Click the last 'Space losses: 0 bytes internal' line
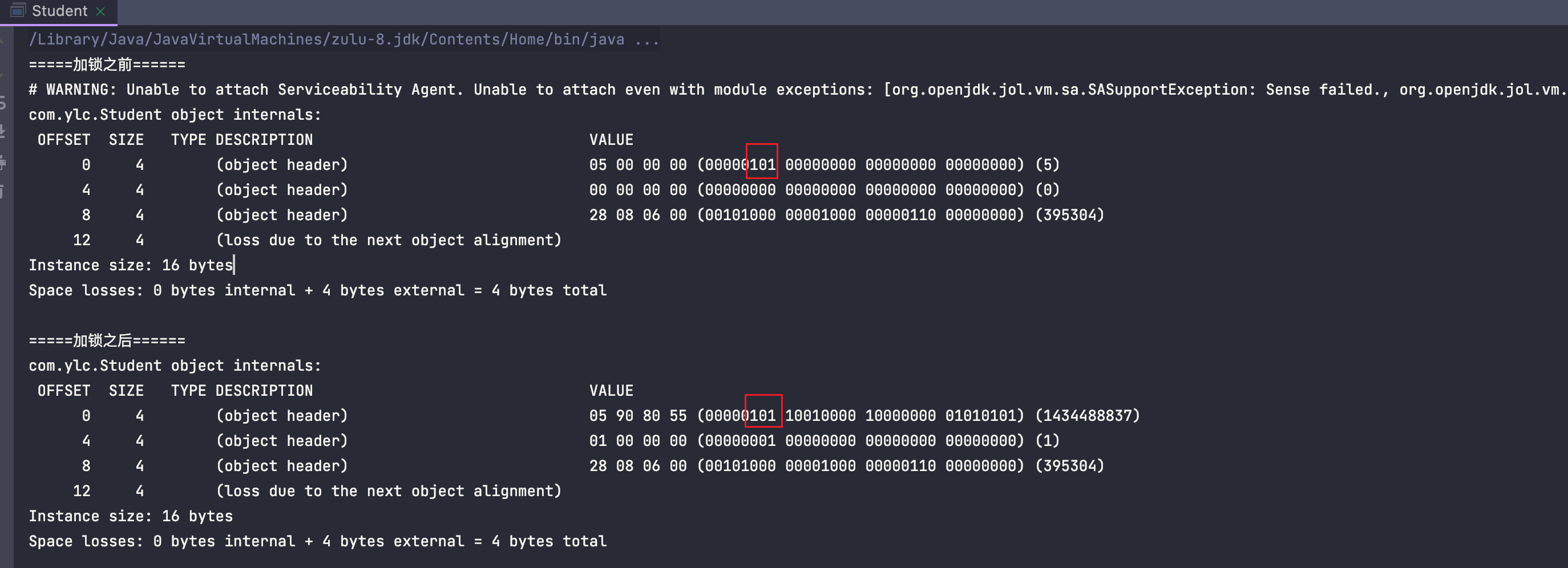 click(x=318, y=541)
